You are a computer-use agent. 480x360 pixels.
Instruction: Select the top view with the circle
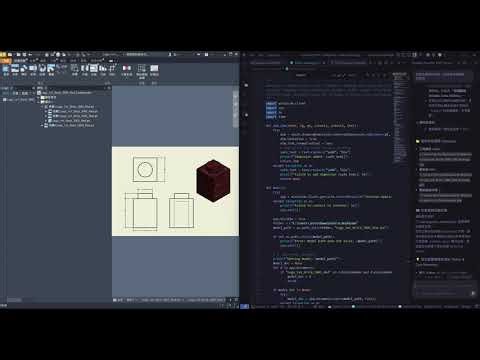click(x=145, y=169)
